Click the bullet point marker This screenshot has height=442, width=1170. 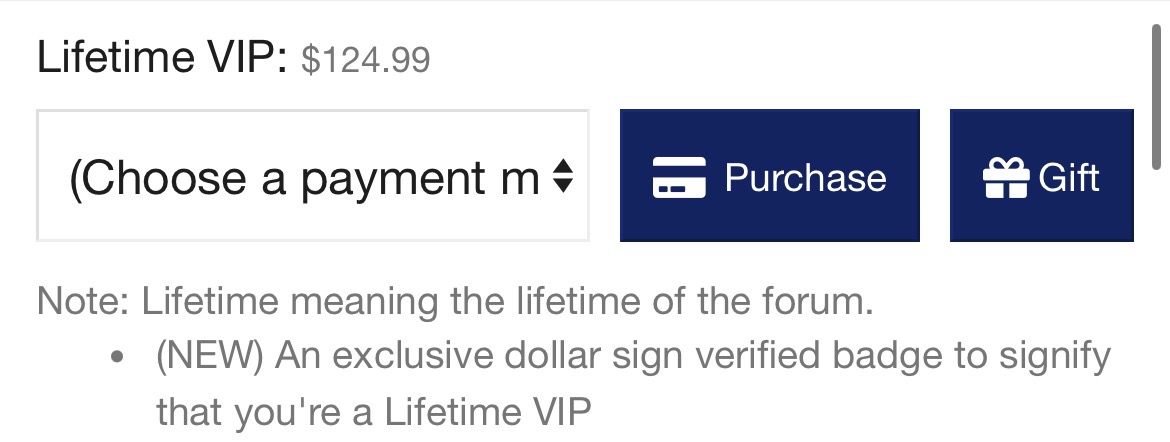coord(119,357)
